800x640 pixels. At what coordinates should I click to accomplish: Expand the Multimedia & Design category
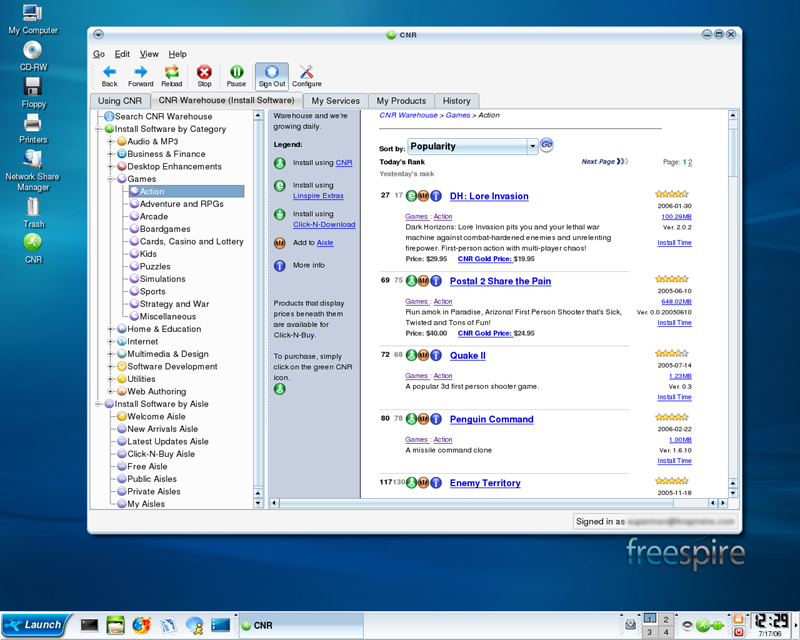point(110,354)
